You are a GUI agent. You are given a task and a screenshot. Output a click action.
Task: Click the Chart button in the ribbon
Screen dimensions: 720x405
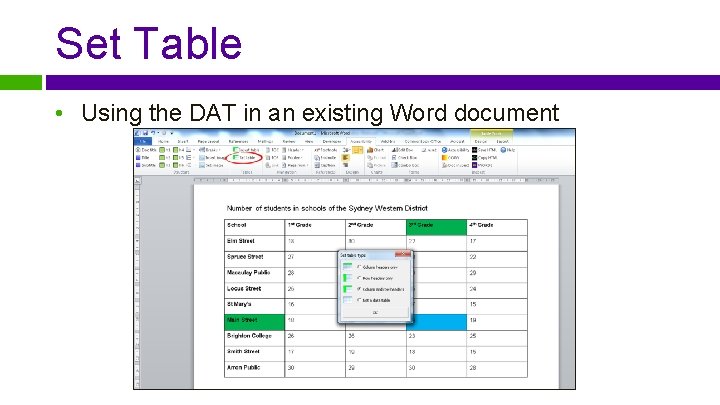pos(375,150)
